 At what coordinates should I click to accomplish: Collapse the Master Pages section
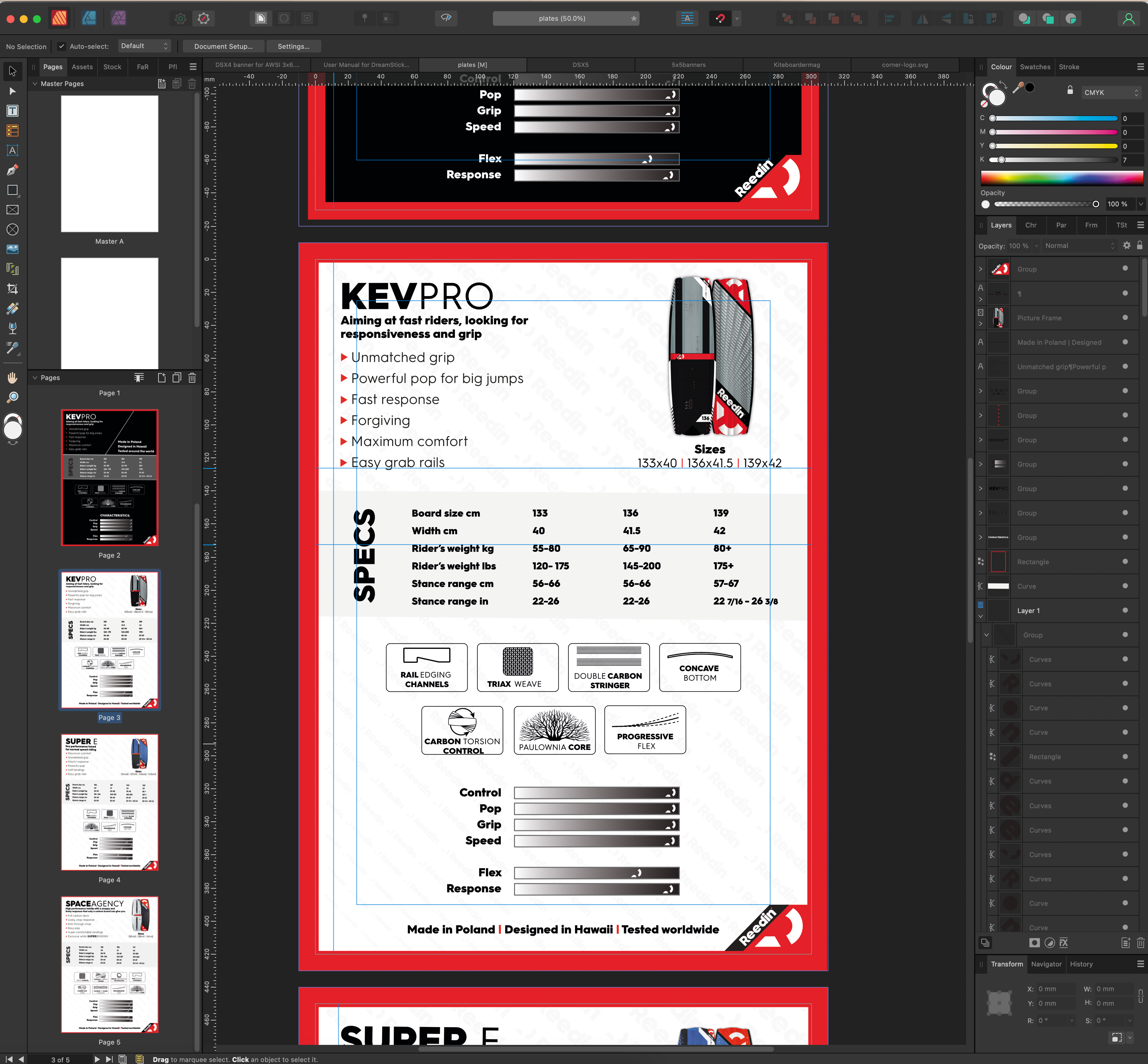[x=35, y=83]
